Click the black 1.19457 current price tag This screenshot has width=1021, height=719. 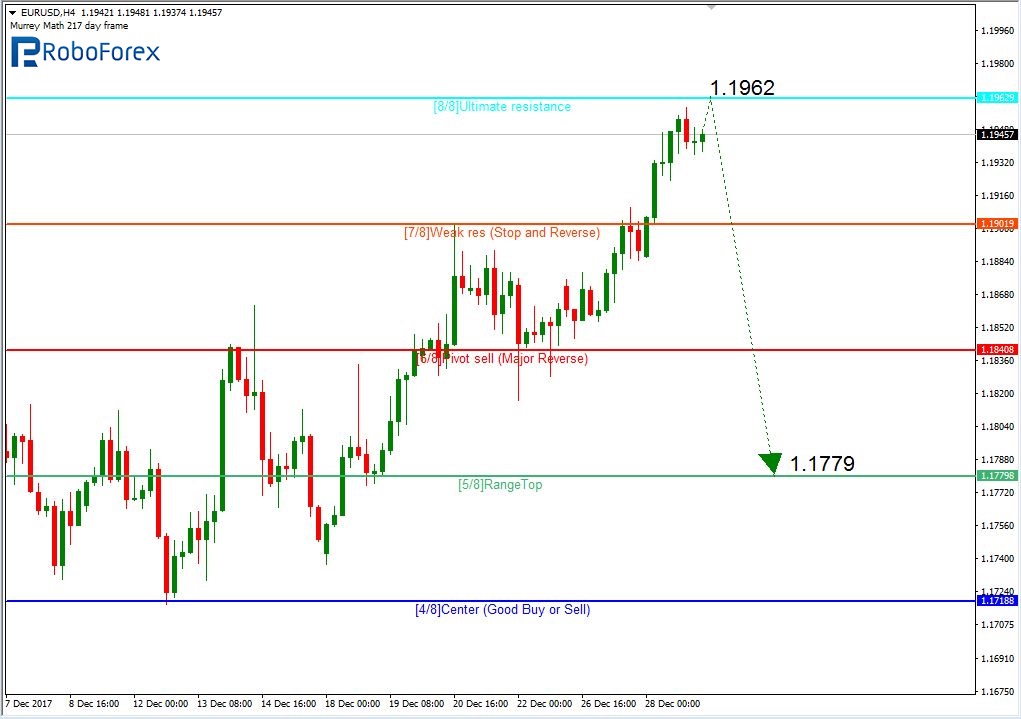point(997,134)
